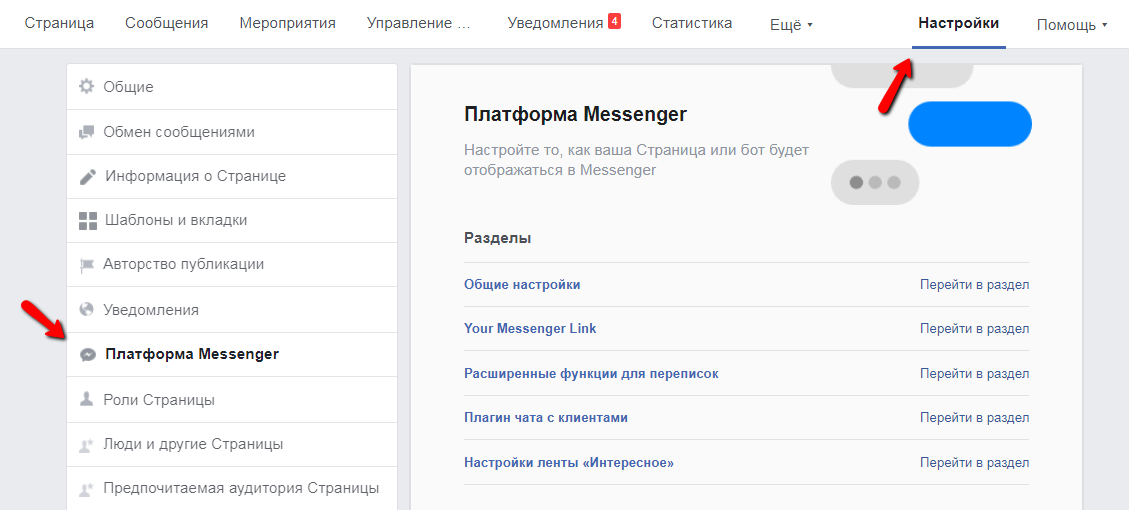This screenshot has width=1129, height=510.
Task: Open the Страница tab
Action: click(x=59, y=23)
